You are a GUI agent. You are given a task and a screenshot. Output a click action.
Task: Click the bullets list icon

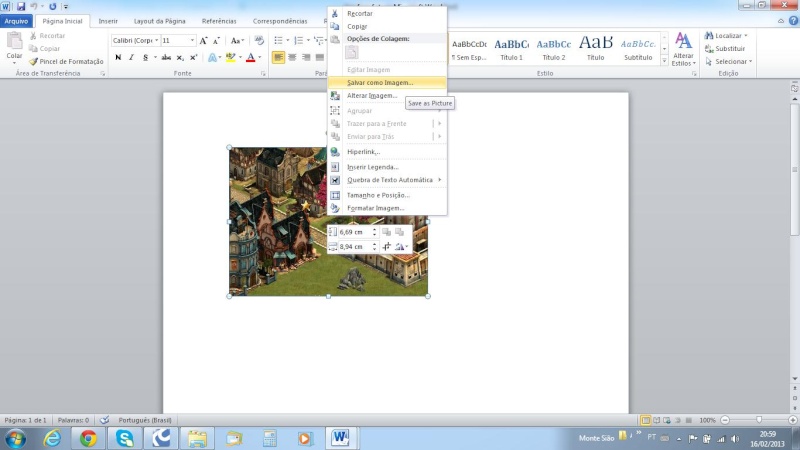click(278, 40)
